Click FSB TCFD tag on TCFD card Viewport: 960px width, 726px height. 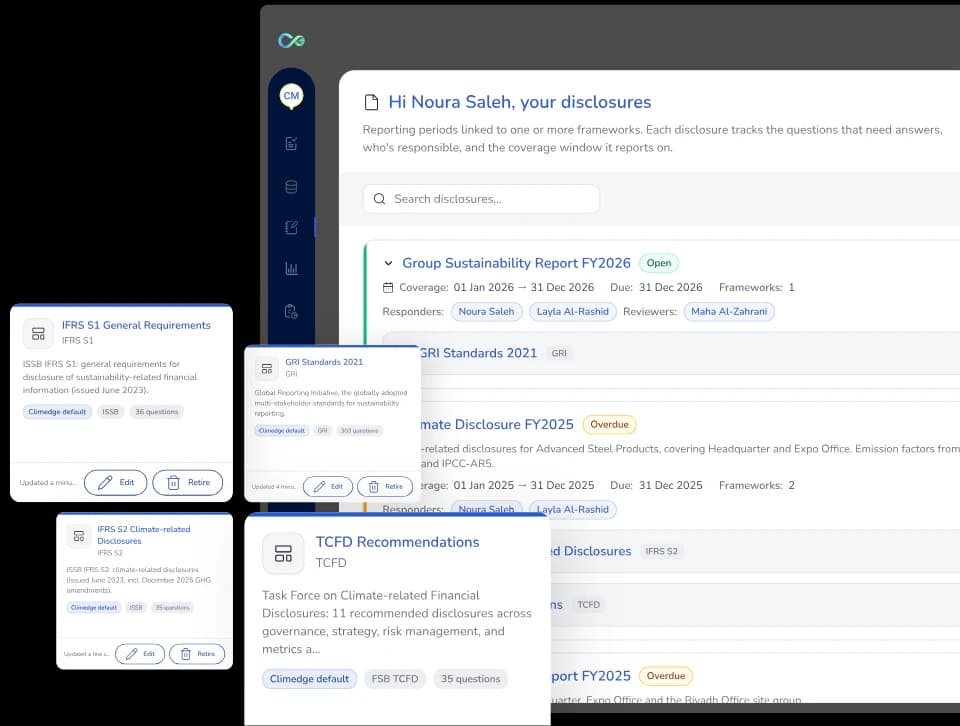(x=395, y=679)
